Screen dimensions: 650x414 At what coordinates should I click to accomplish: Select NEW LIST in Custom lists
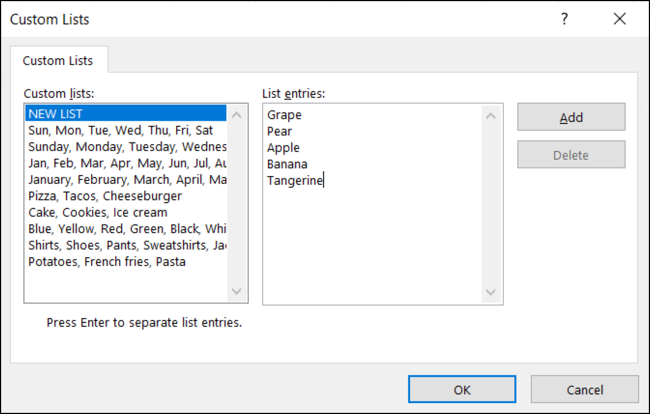126,114
